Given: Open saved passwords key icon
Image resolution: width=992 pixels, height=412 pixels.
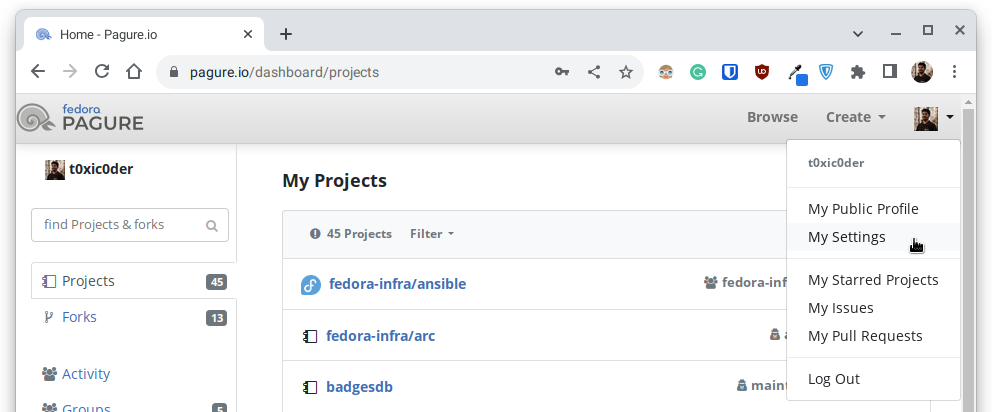Looking at the screenshot, I should click(x=562, y=72).
